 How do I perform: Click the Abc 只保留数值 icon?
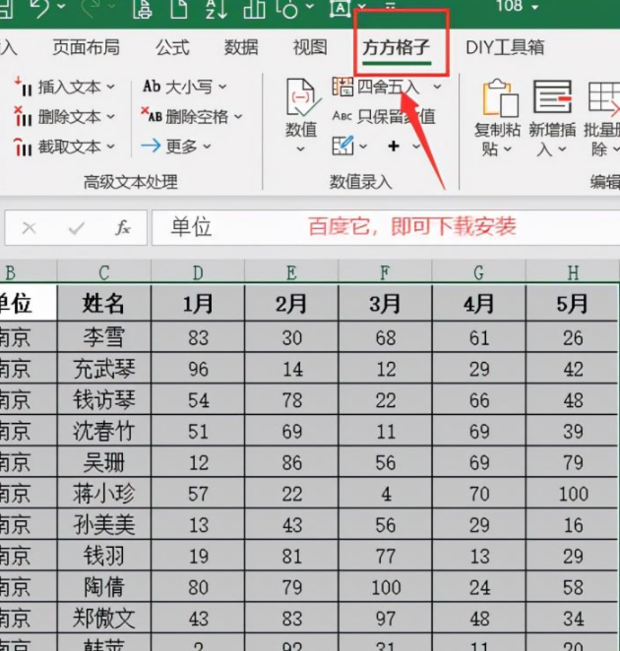[342, 116]
